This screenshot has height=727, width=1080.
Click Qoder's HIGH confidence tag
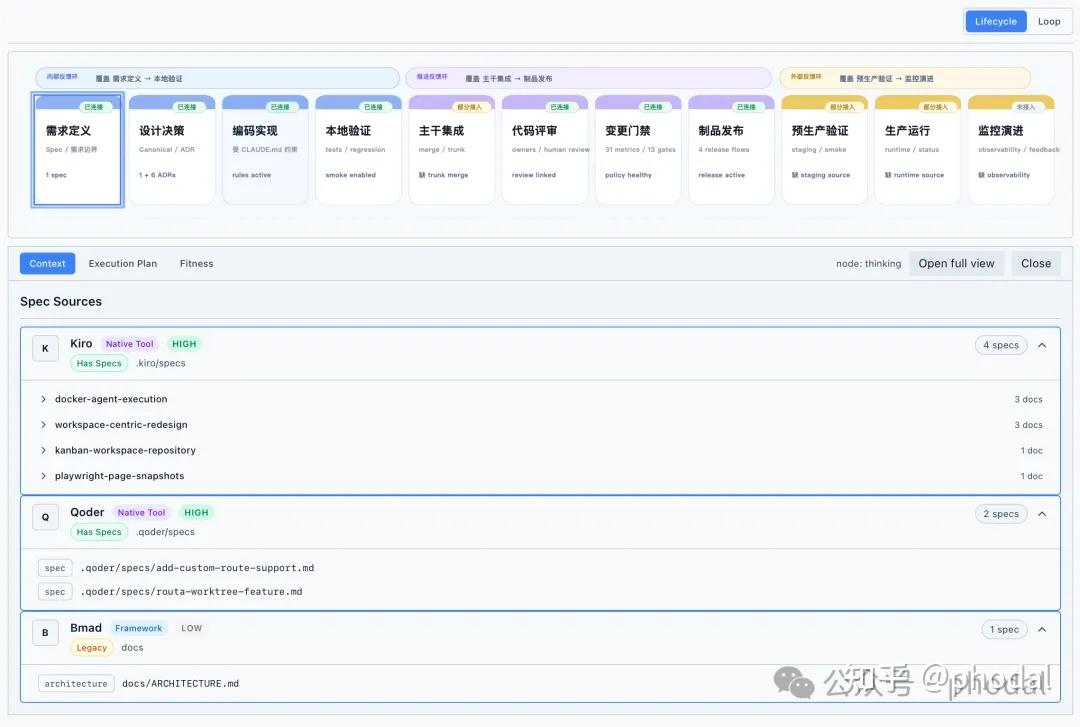coord(196,513)
